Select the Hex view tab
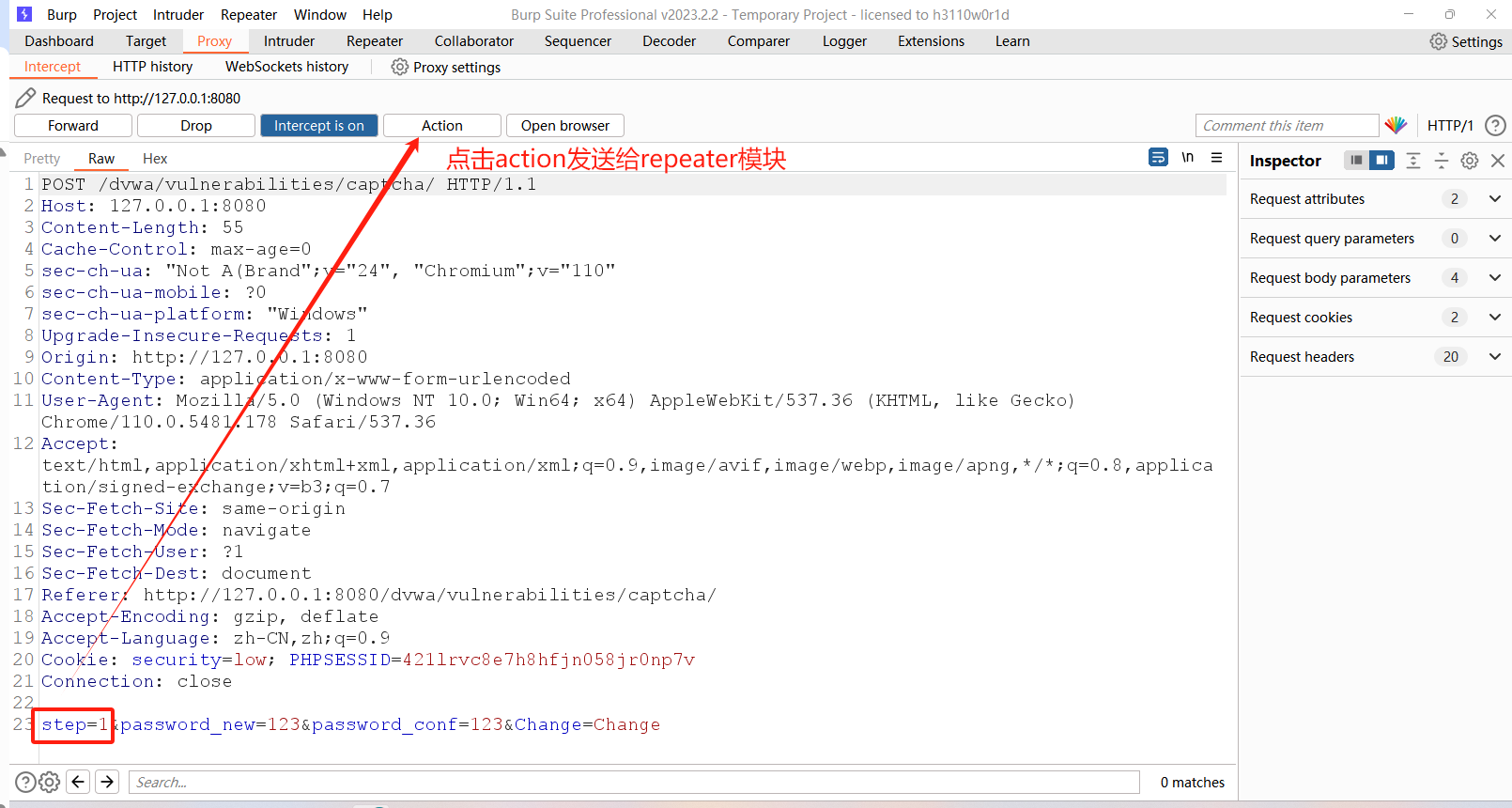Viewport: 1512px width, 808px height. [x=155, y=159]
